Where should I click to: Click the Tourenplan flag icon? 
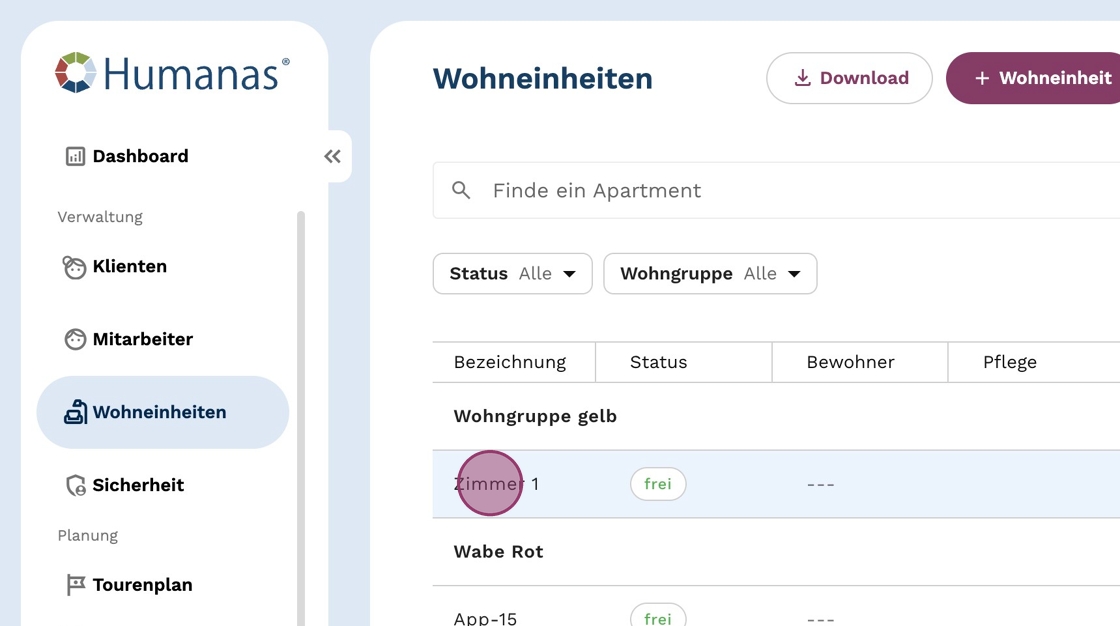[75, 585]
